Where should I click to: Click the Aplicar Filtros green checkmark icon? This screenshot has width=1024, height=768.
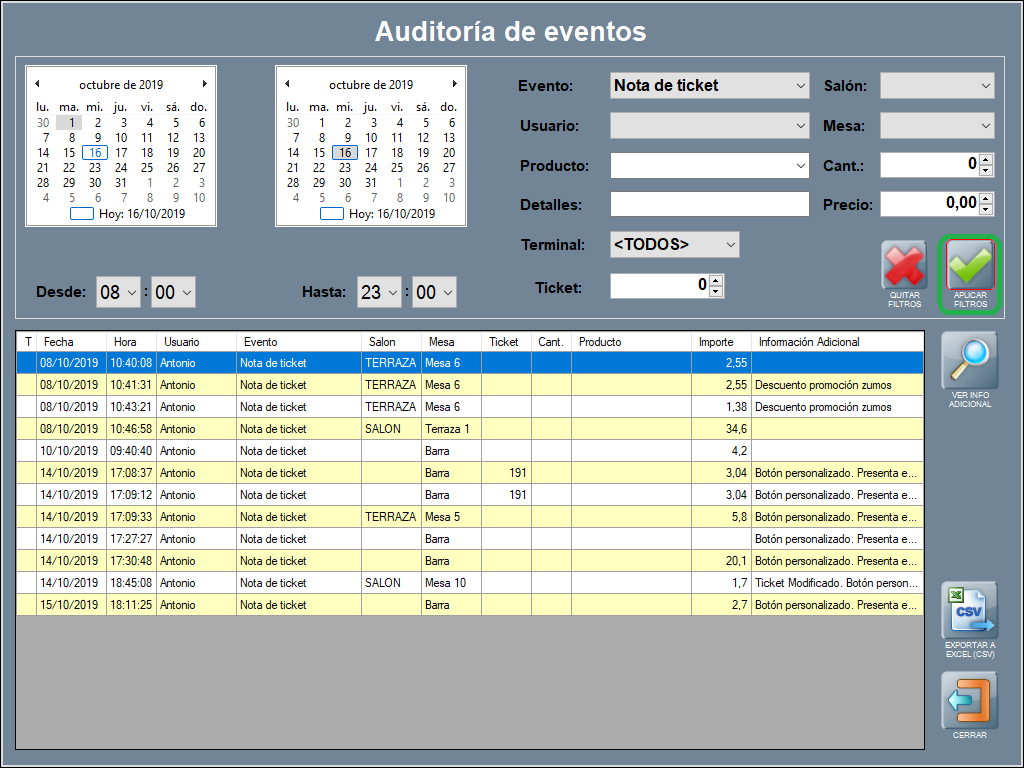tap(970, 265)
